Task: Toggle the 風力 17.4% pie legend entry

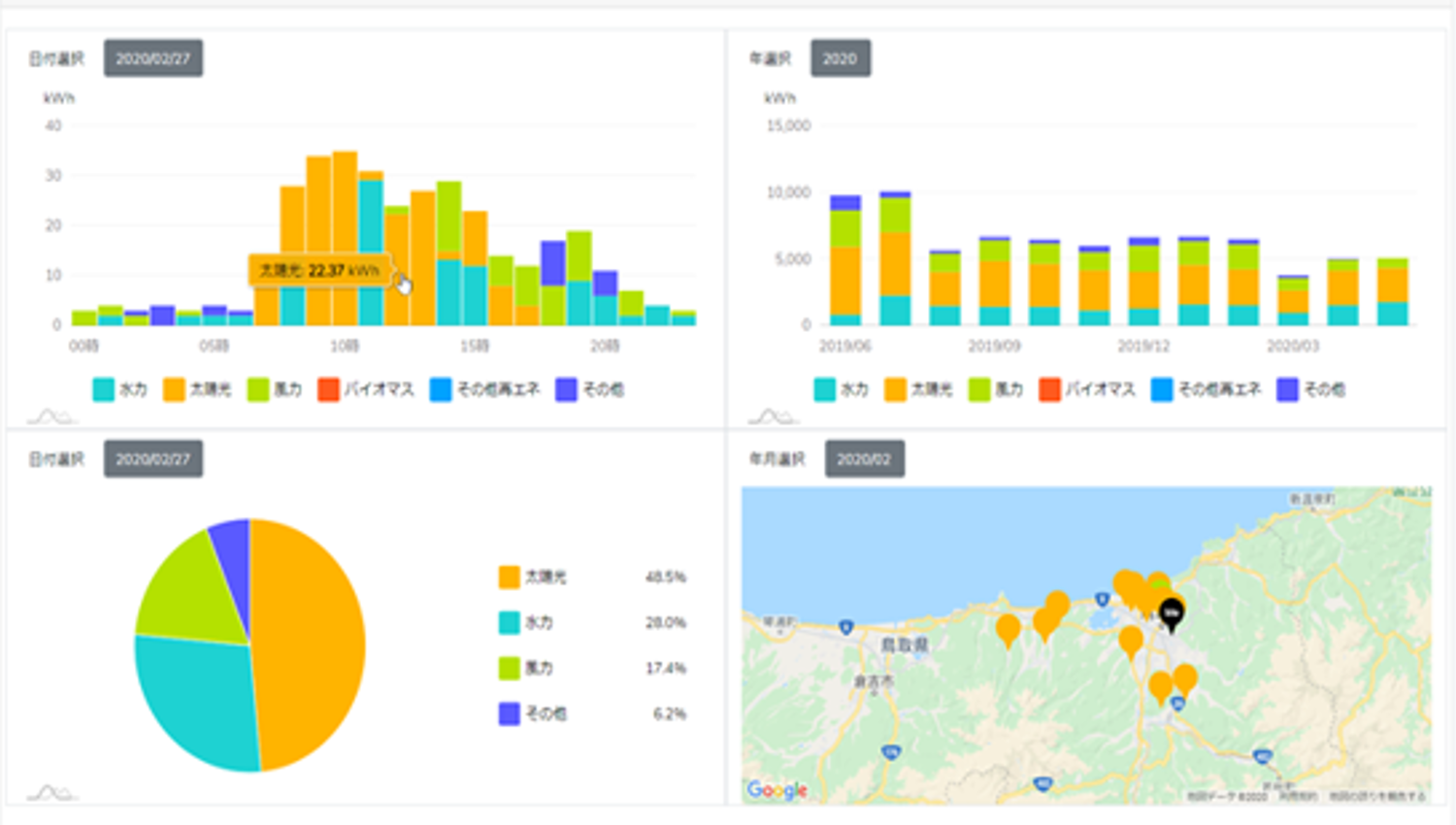Action: (592, 668)
